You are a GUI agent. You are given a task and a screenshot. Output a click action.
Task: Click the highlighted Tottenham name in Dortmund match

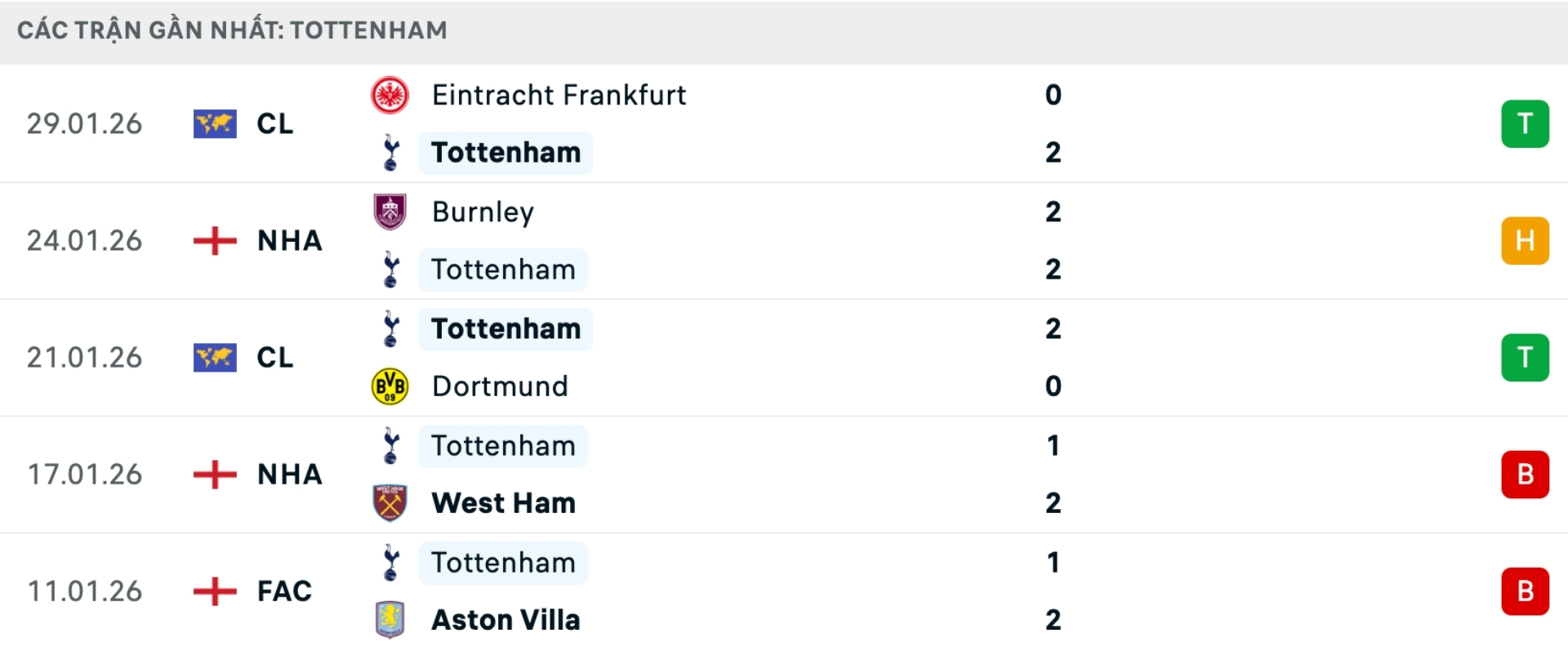[x=504, y=328]
